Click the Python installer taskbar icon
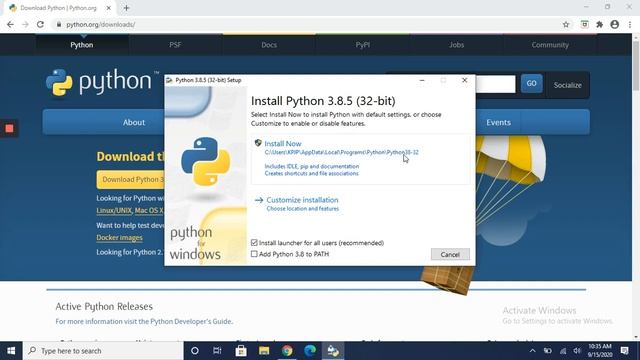This screenshot has width=640, height=360. (x=333, y=351)
